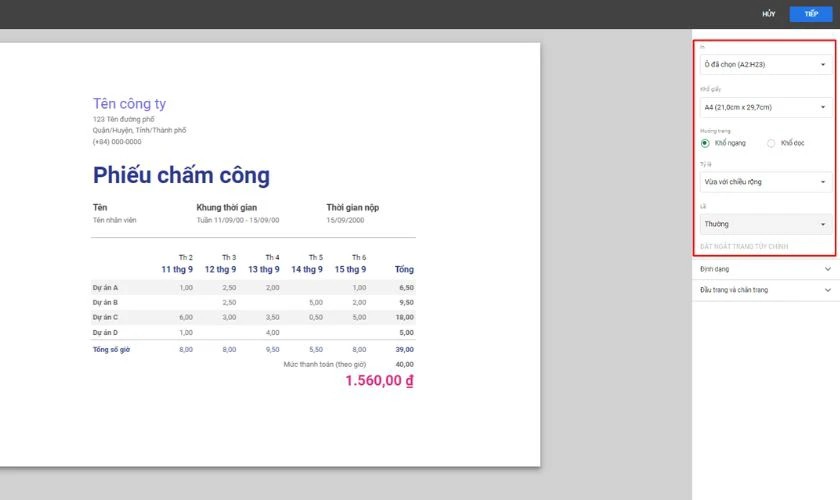This screenshot has width=840, height=500.
Task: Click 'ĐẶT NGẮT TRANG TÙY CHỈNH' link
Action: tap(744, 247)
